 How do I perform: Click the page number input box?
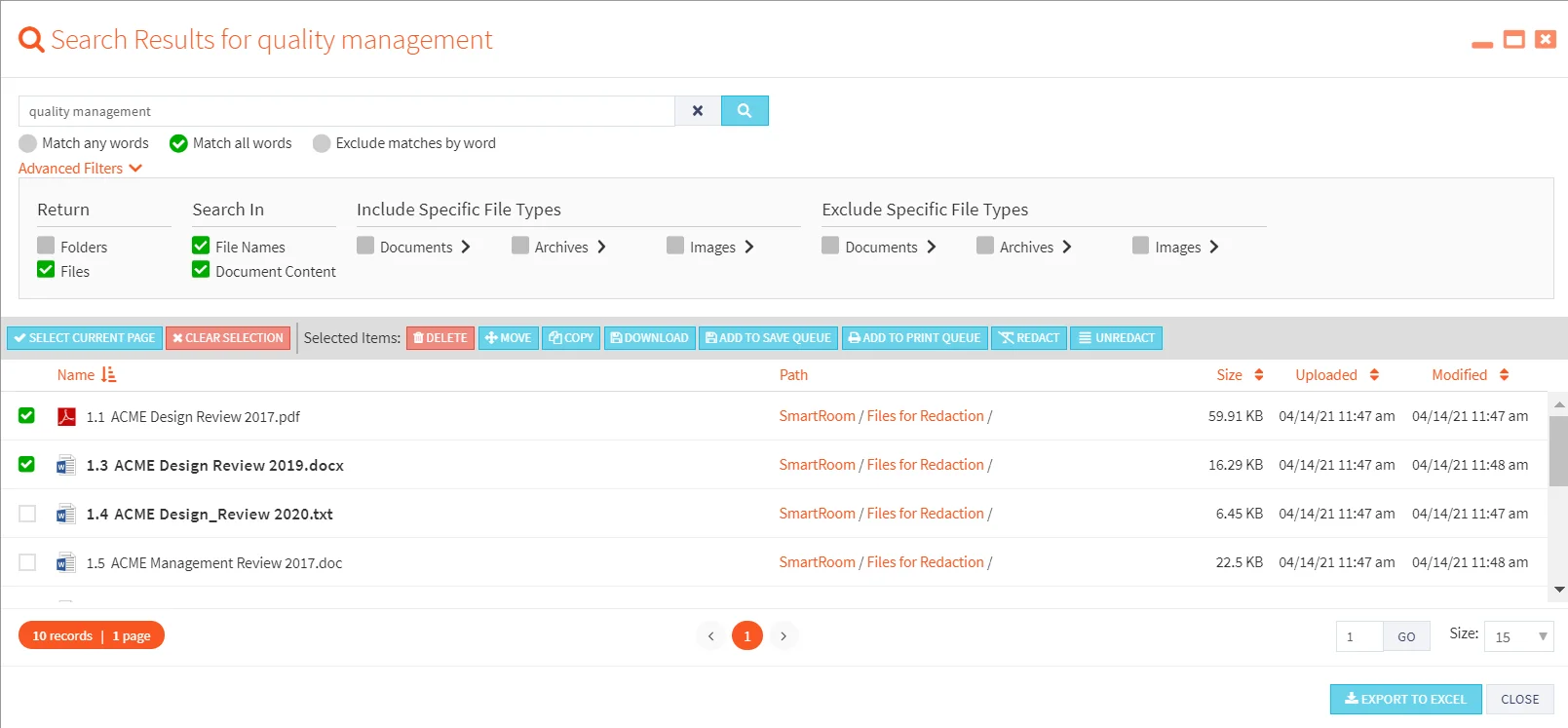[1359, 636]
